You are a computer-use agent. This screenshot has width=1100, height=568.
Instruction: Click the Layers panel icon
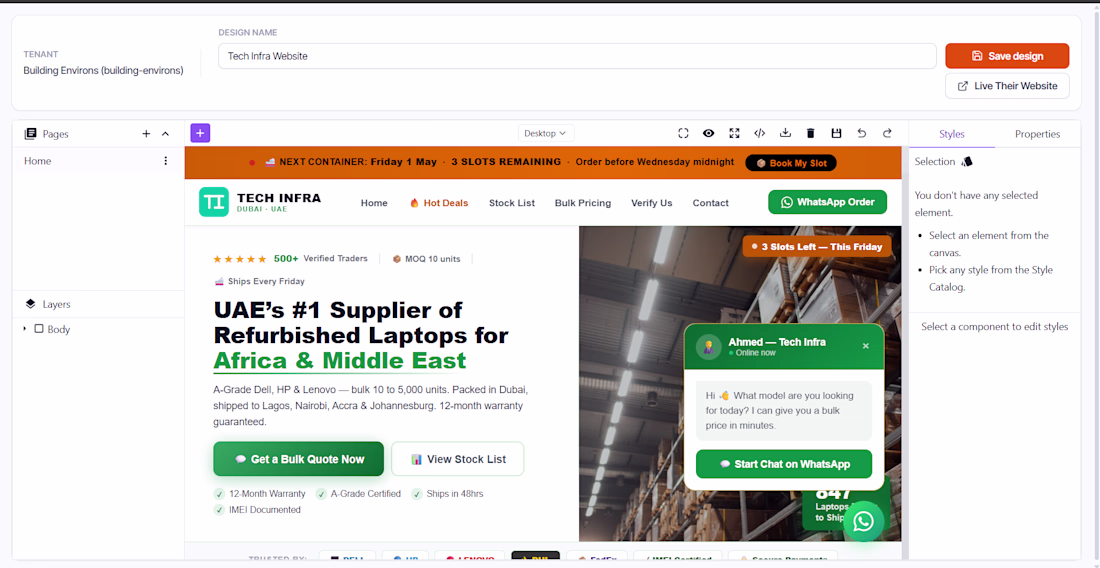[30, 304]
